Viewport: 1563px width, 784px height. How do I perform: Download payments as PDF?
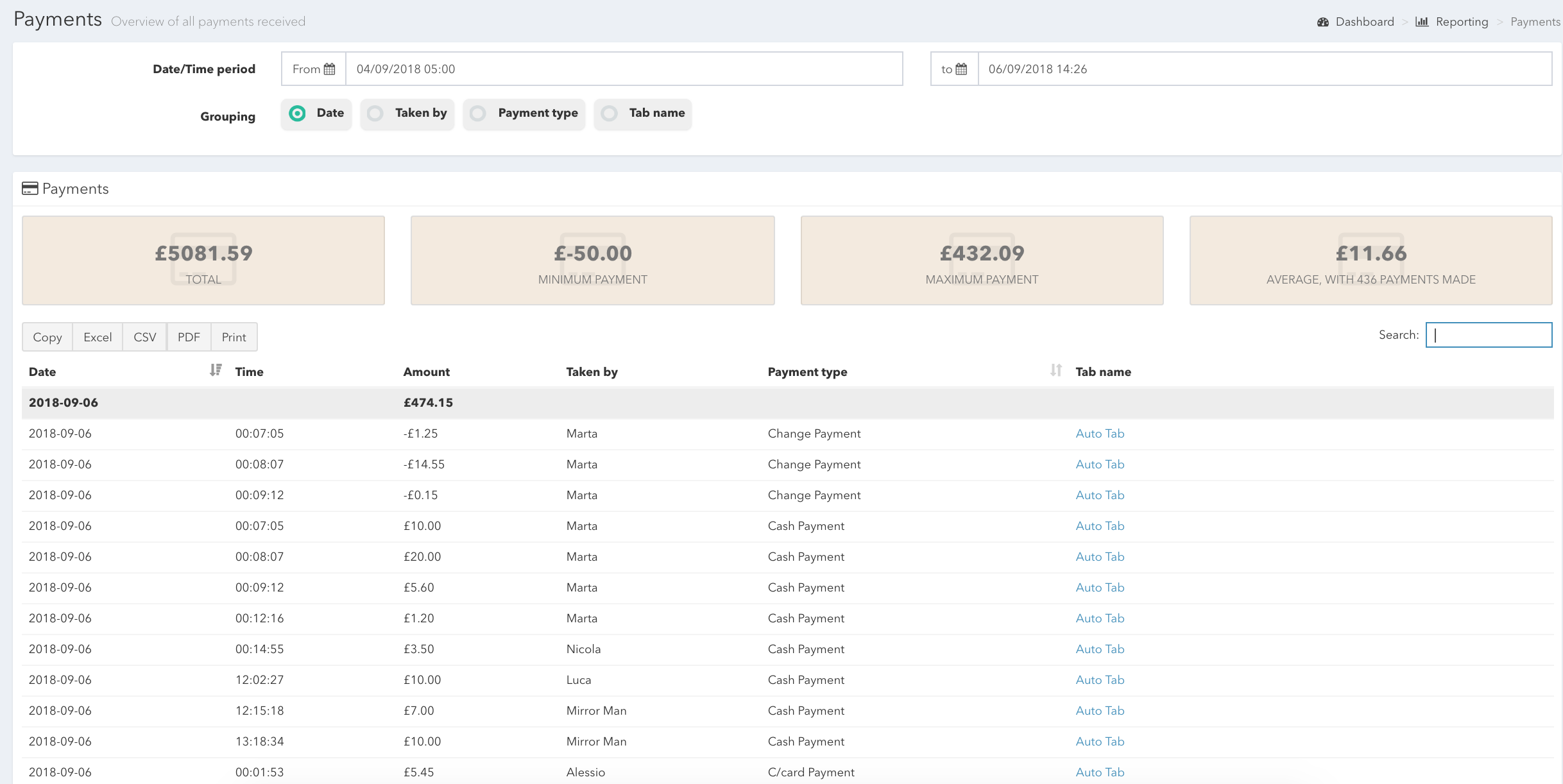click(189, 337)
